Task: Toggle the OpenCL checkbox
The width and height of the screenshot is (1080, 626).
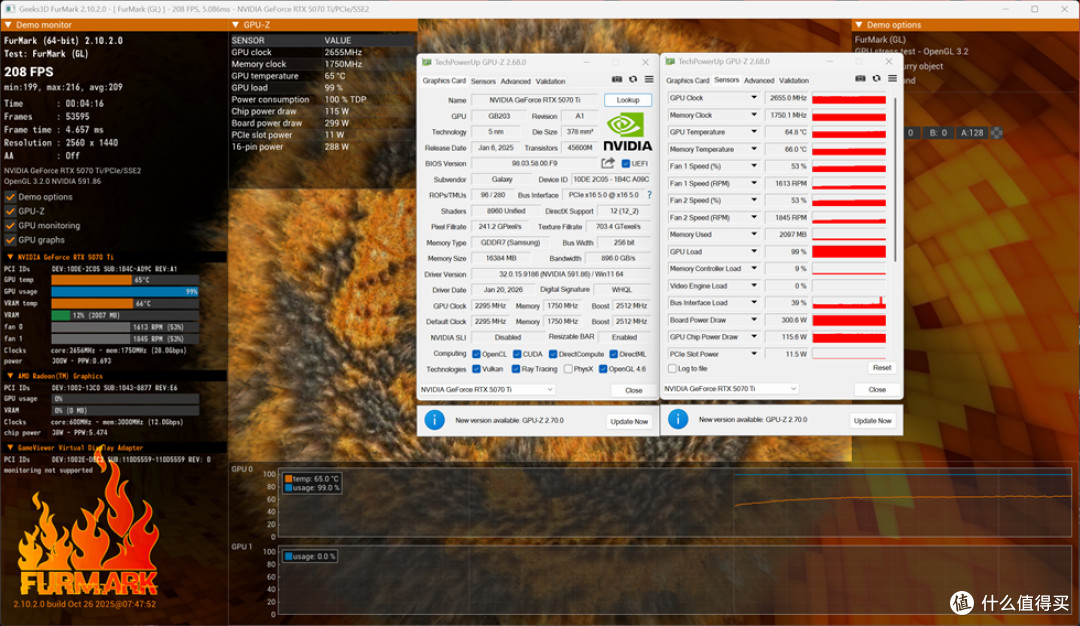Action: [x=476, y=354]
